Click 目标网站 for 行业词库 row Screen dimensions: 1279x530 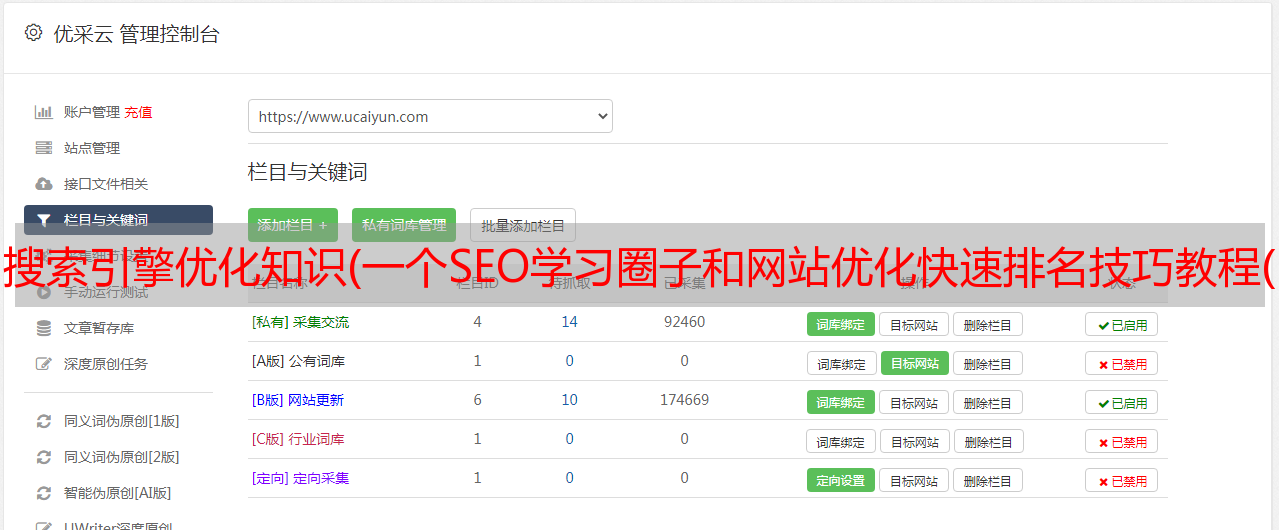tap(914, 441)
